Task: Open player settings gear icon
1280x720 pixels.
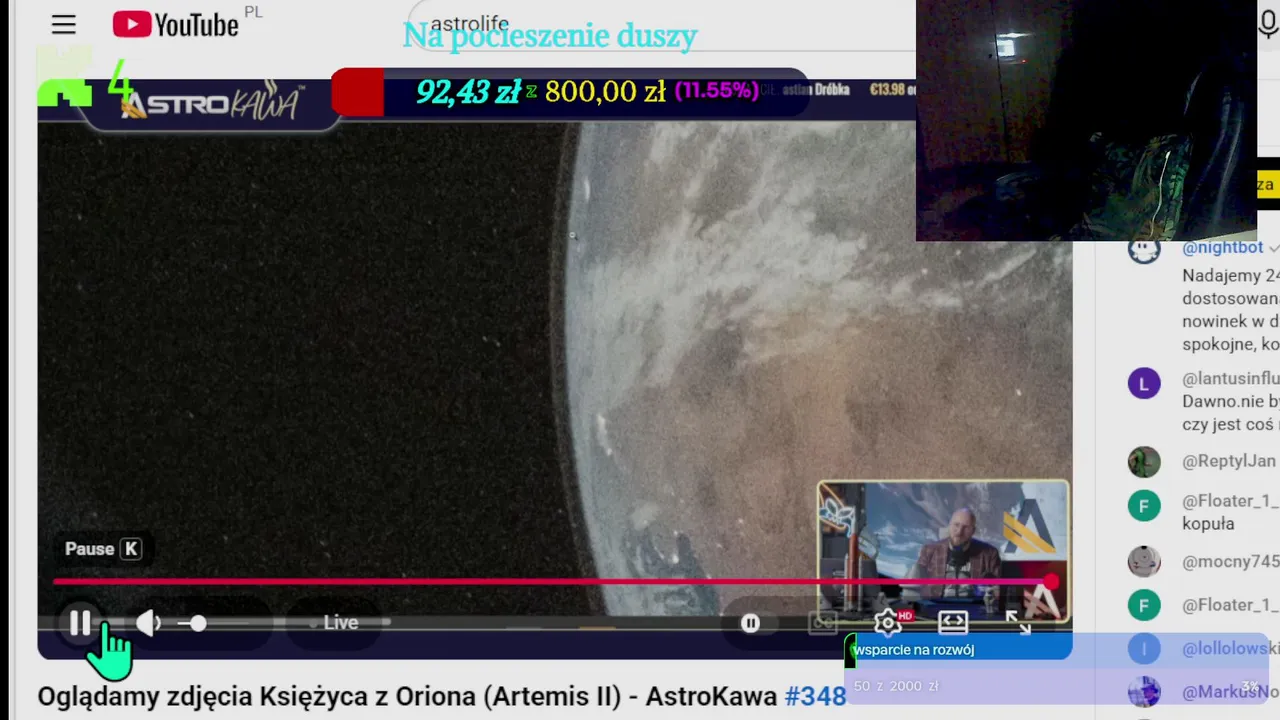Action: [x=888, y=623]
